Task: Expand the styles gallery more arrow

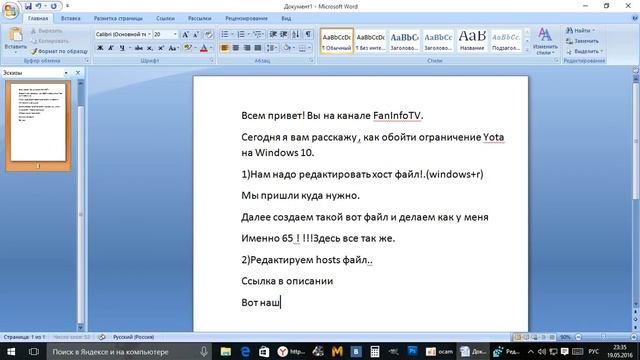Action: [527, 50]
